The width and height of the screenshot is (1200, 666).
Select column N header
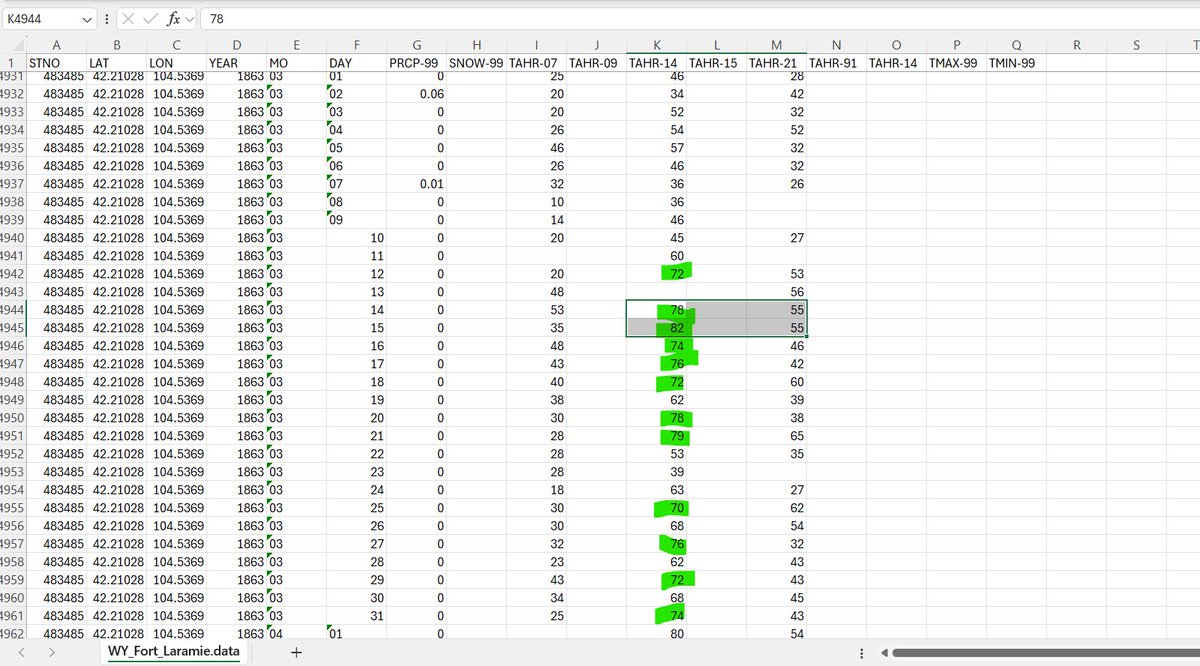click(836, 45)
